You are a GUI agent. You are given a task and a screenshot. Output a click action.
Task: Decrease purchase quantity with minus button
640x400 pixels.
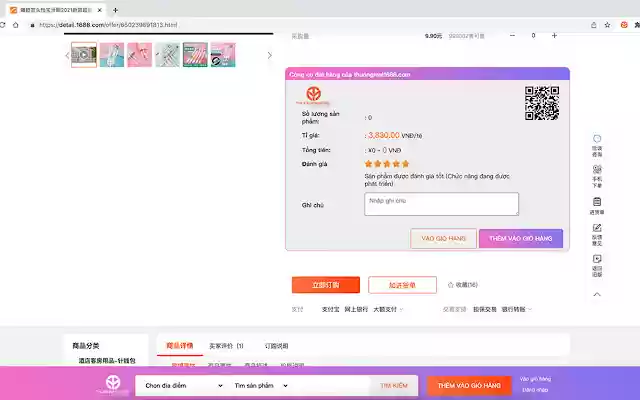click(x=512, y=36)
